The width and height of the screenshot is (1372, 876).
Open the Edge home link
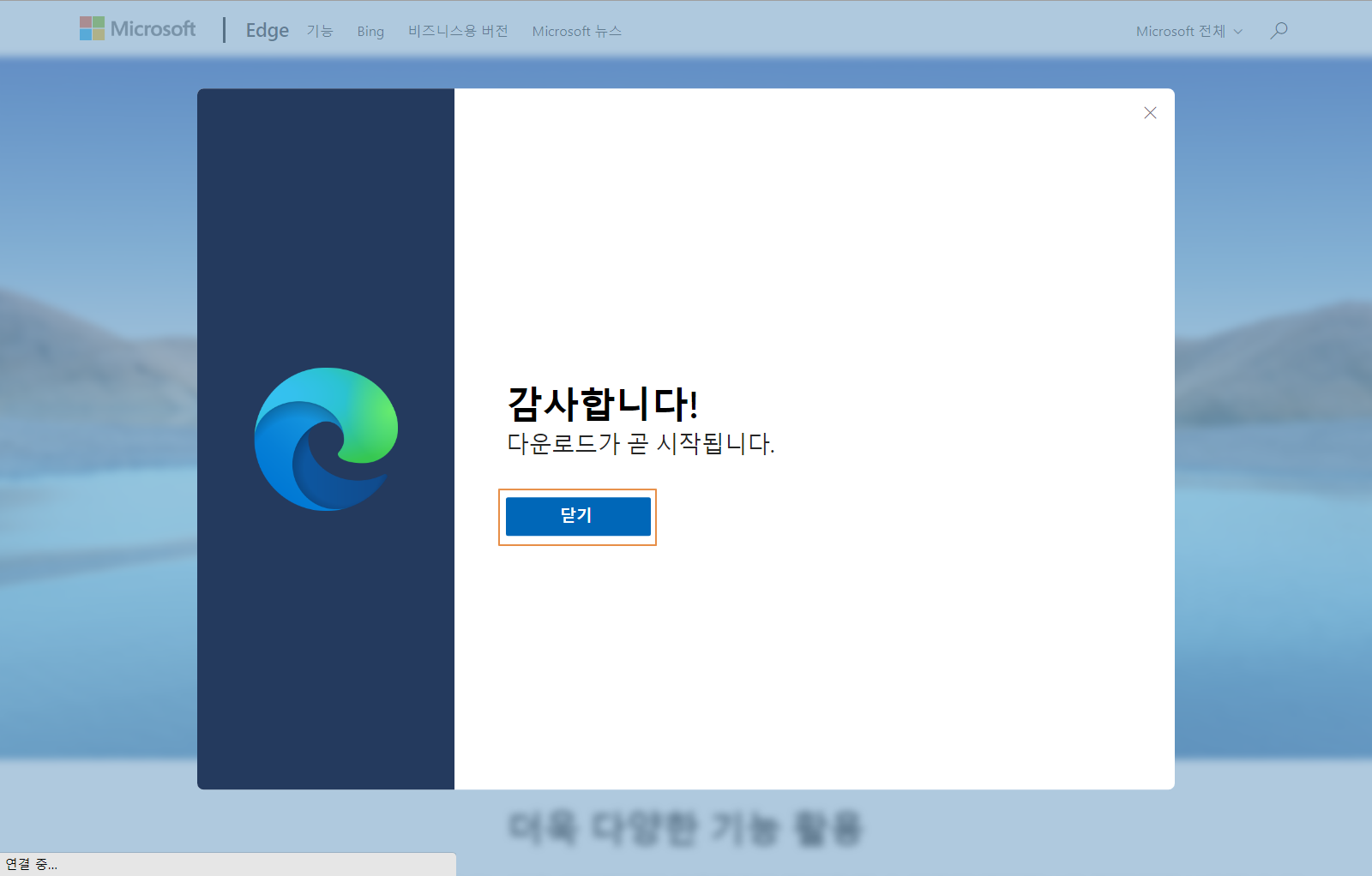coord(268,31)
